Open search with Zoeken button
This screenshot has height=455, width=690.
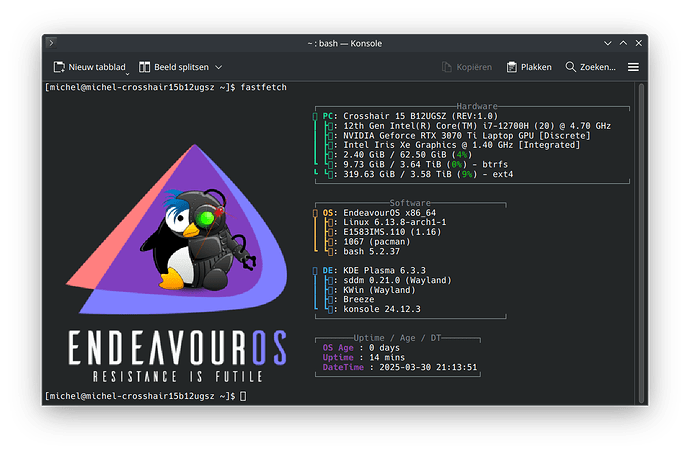590,67
